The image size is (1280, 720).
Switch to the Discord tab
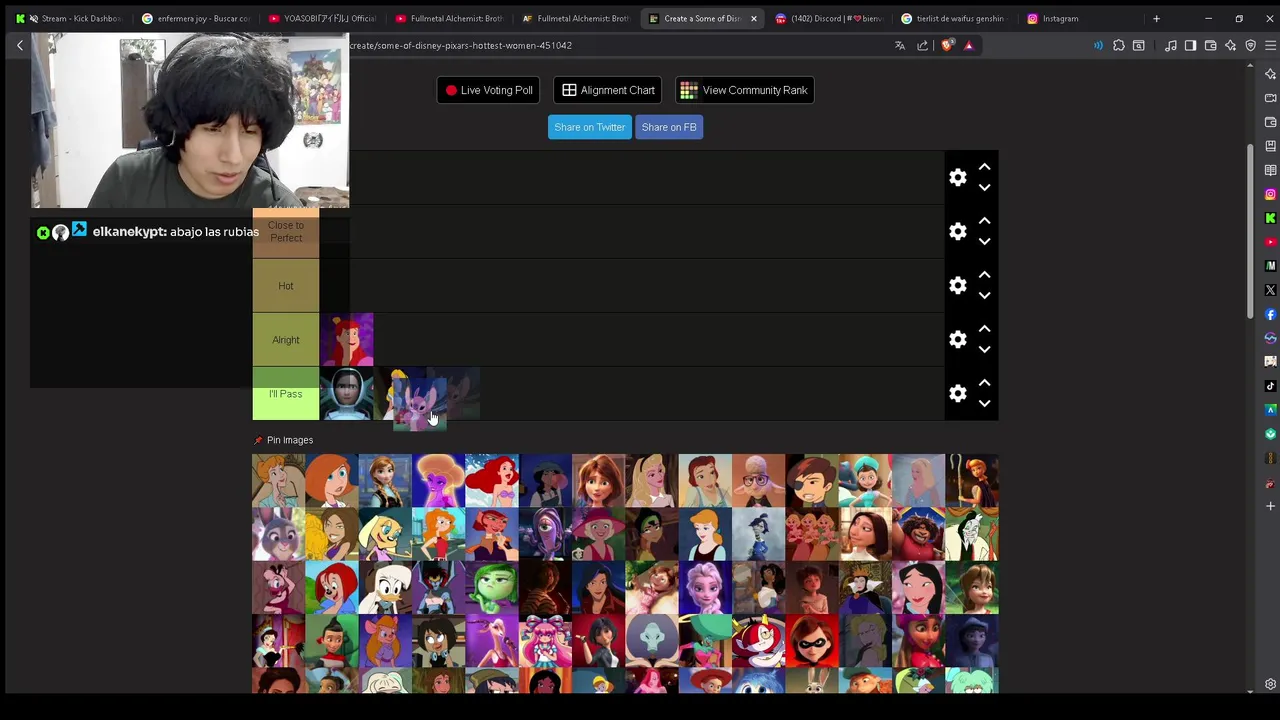pyautogui.click(x=830, y=18)
